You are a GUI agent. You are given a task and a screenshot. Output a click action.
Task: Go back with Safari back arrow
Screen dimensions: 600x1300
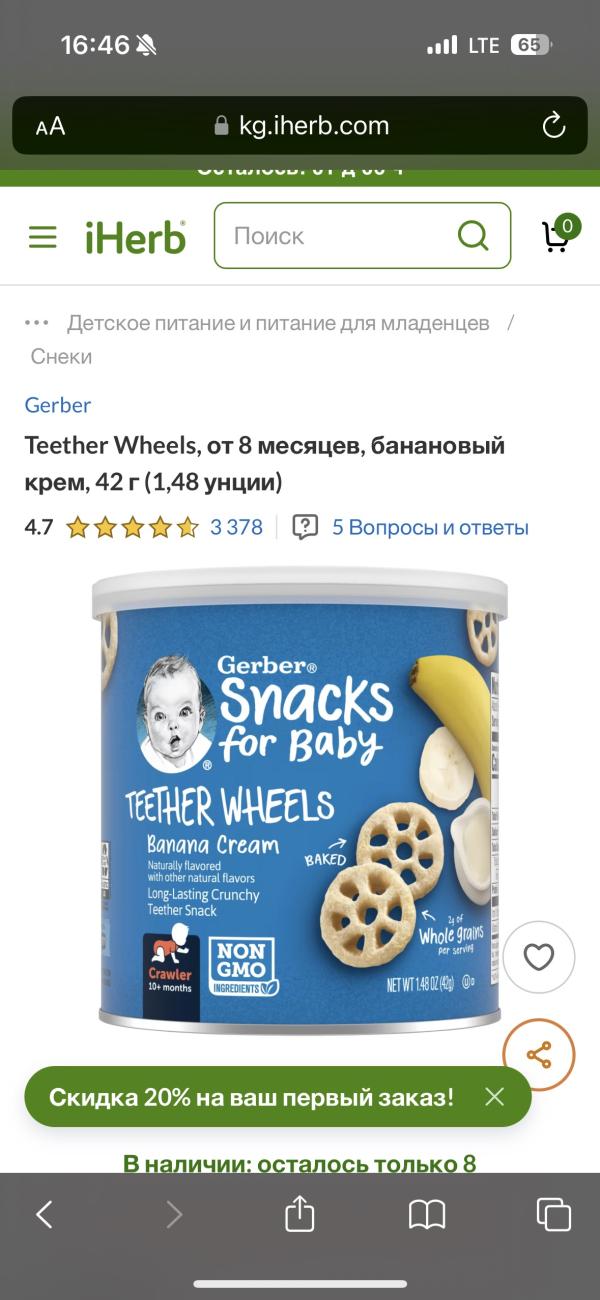[44, 1214]
